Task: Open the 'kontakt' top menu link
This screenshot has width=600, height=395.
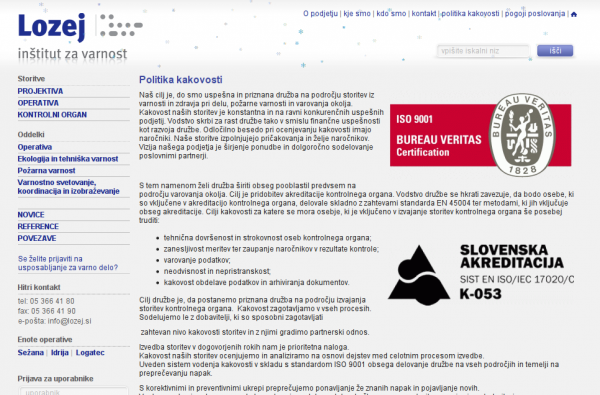Action: click(x=424, y=14)
